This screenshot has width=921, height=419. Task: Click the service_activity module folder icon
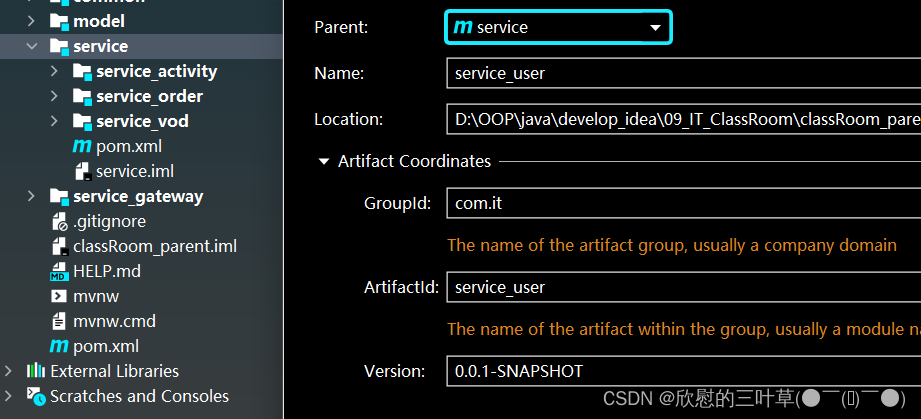(82, 72)
